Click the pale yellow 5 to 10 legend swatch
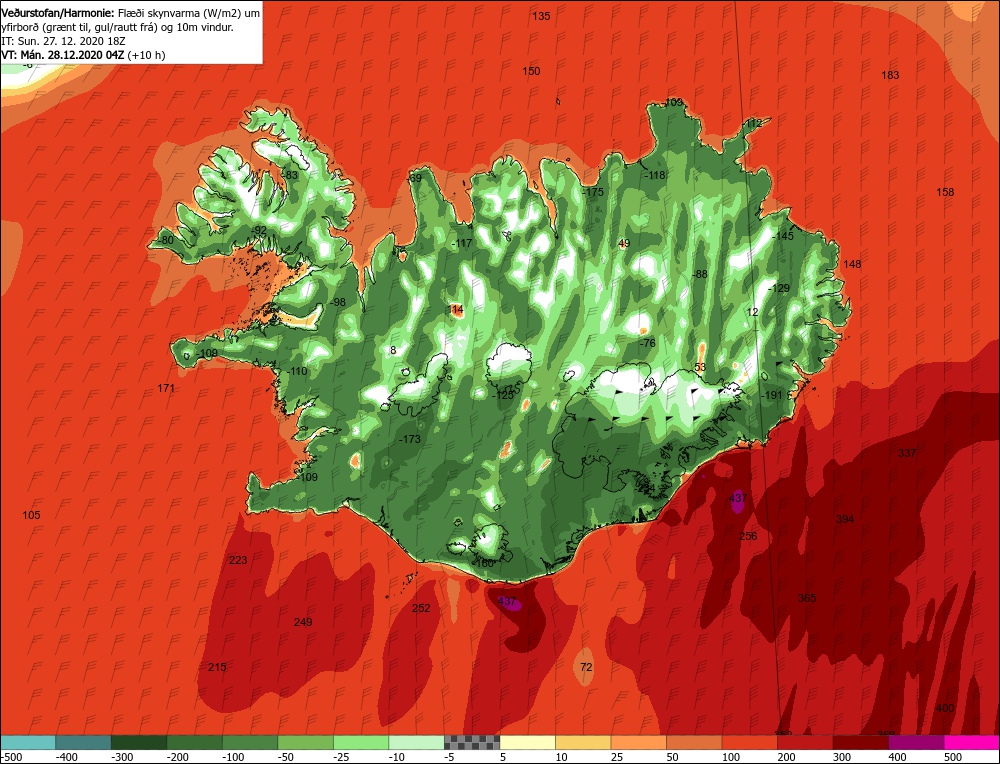 pyautogui.click(x=527, y=742)
